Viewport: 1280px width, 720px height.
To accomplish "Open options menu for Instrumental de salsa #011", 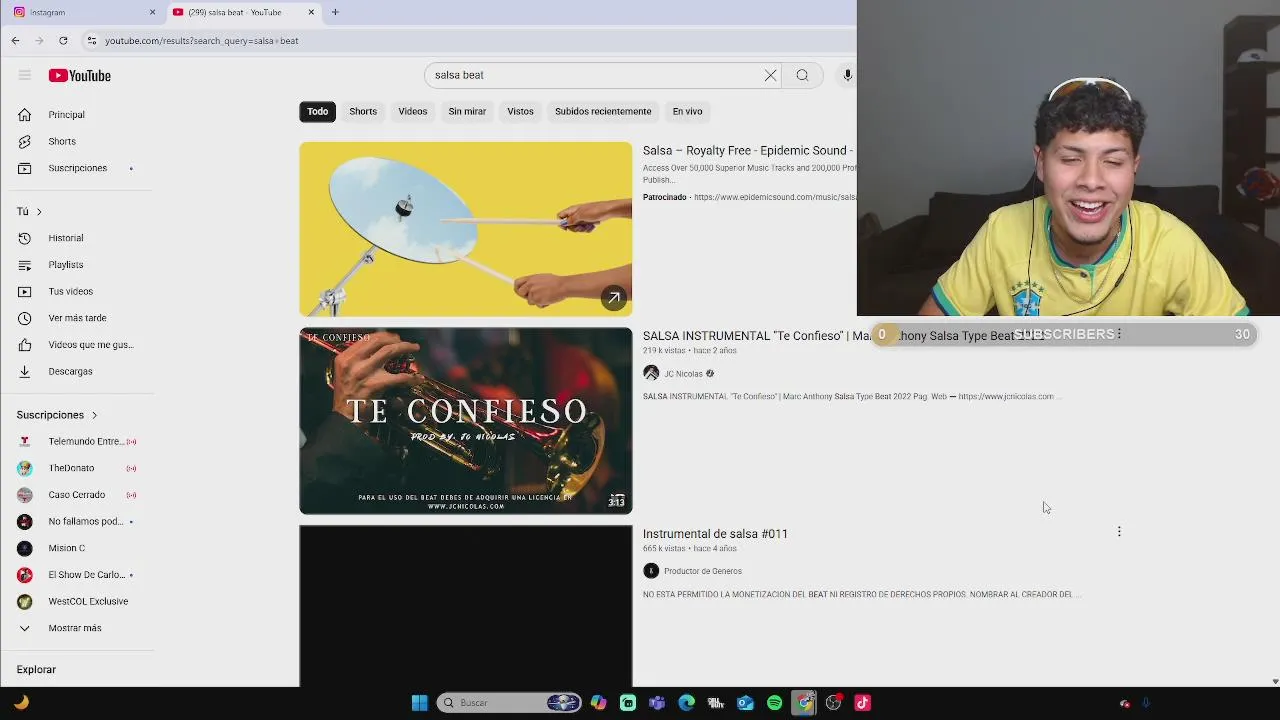I will click(1119, 532).
